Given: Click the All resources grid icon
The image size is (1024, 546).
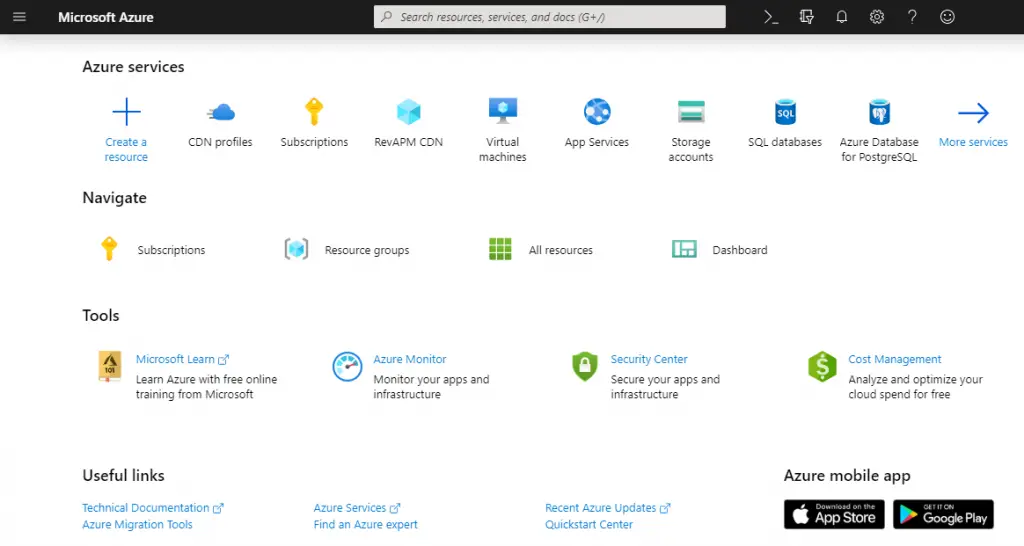Looking at the screenshot, I should pyautogui.click(x=500, y=249).
